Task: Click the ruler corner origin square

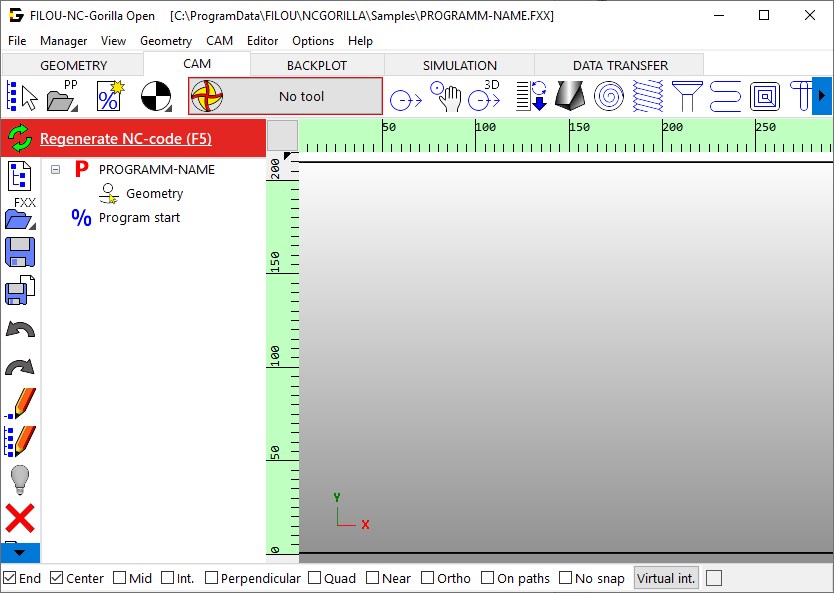Action: click(x=282, y=136)
